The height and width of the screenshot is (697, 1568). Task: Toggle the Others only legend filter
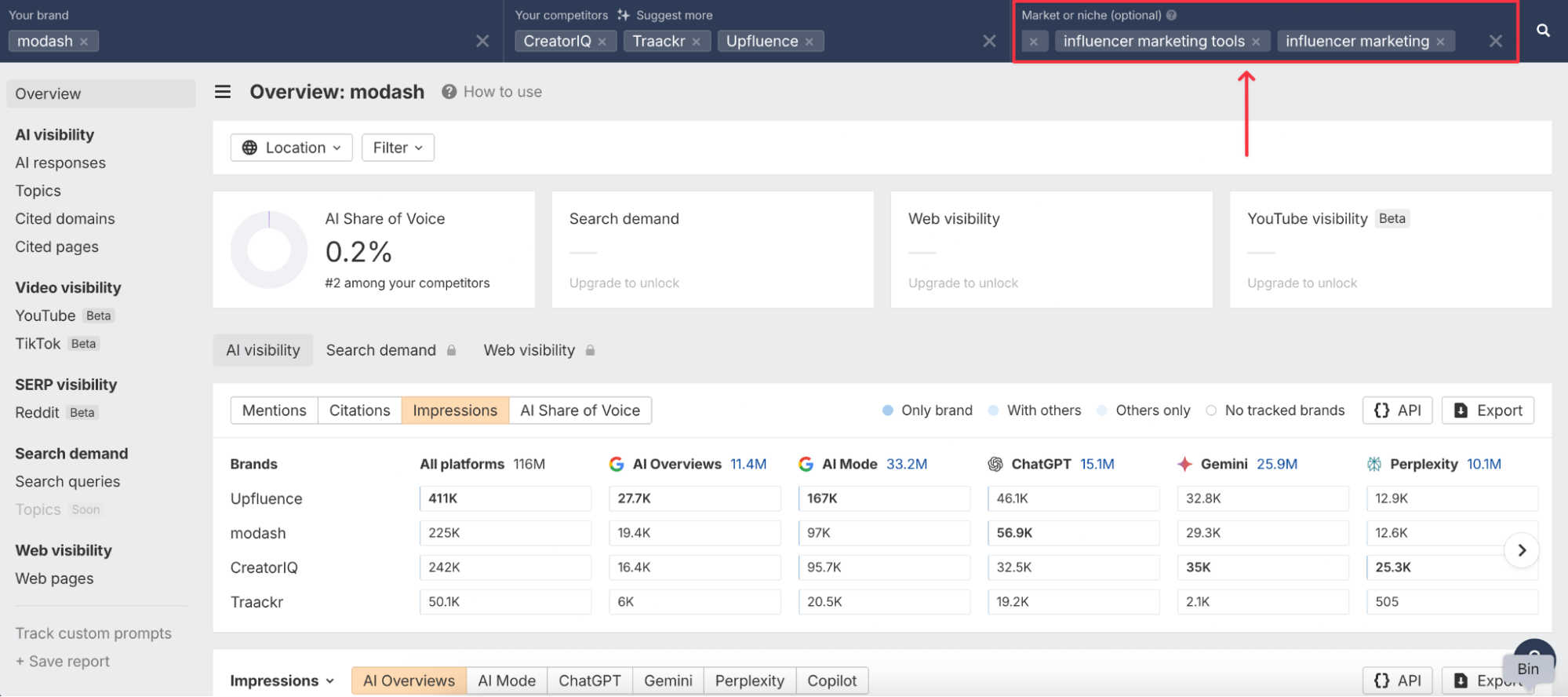pyautogui.click(x=1144, y=411)
